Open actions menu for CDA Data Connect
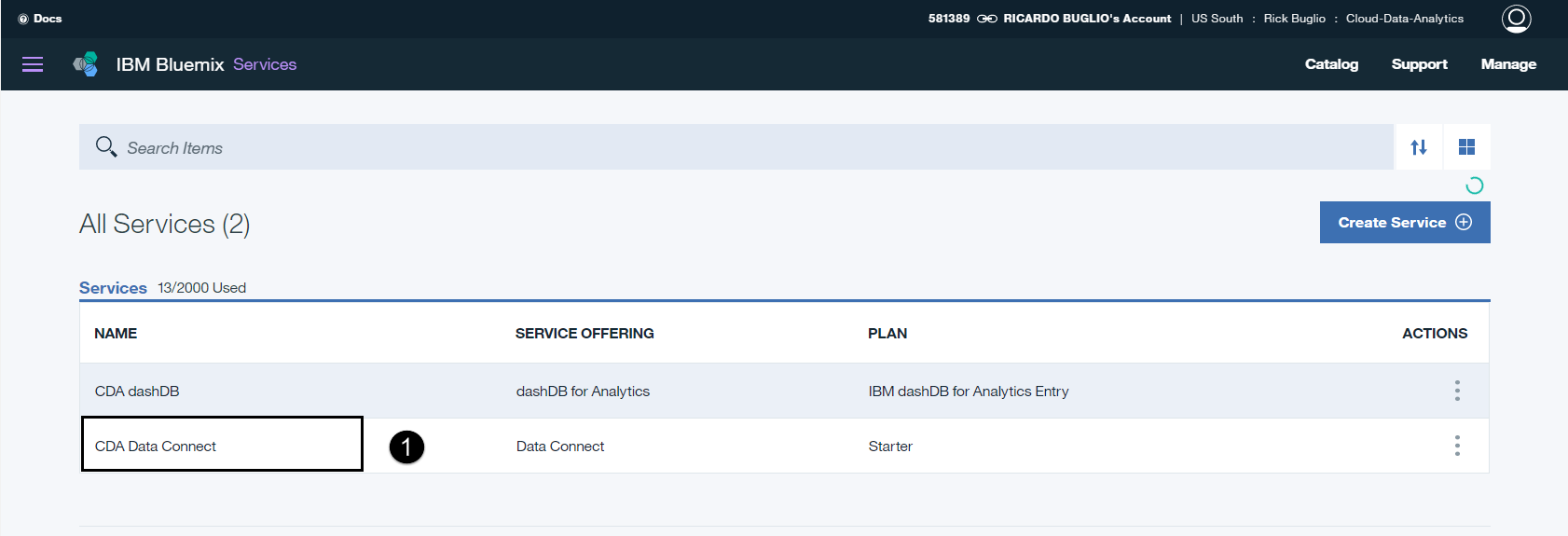The image size is (1568, 536). (1457, 446)
